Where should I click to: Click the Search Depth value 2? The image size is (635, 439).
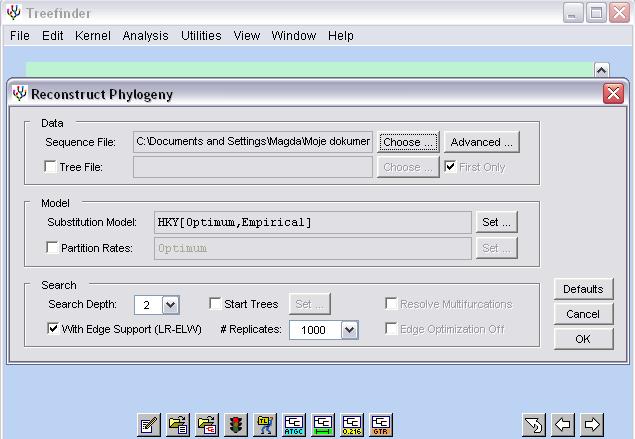click(x=148, y=305)
